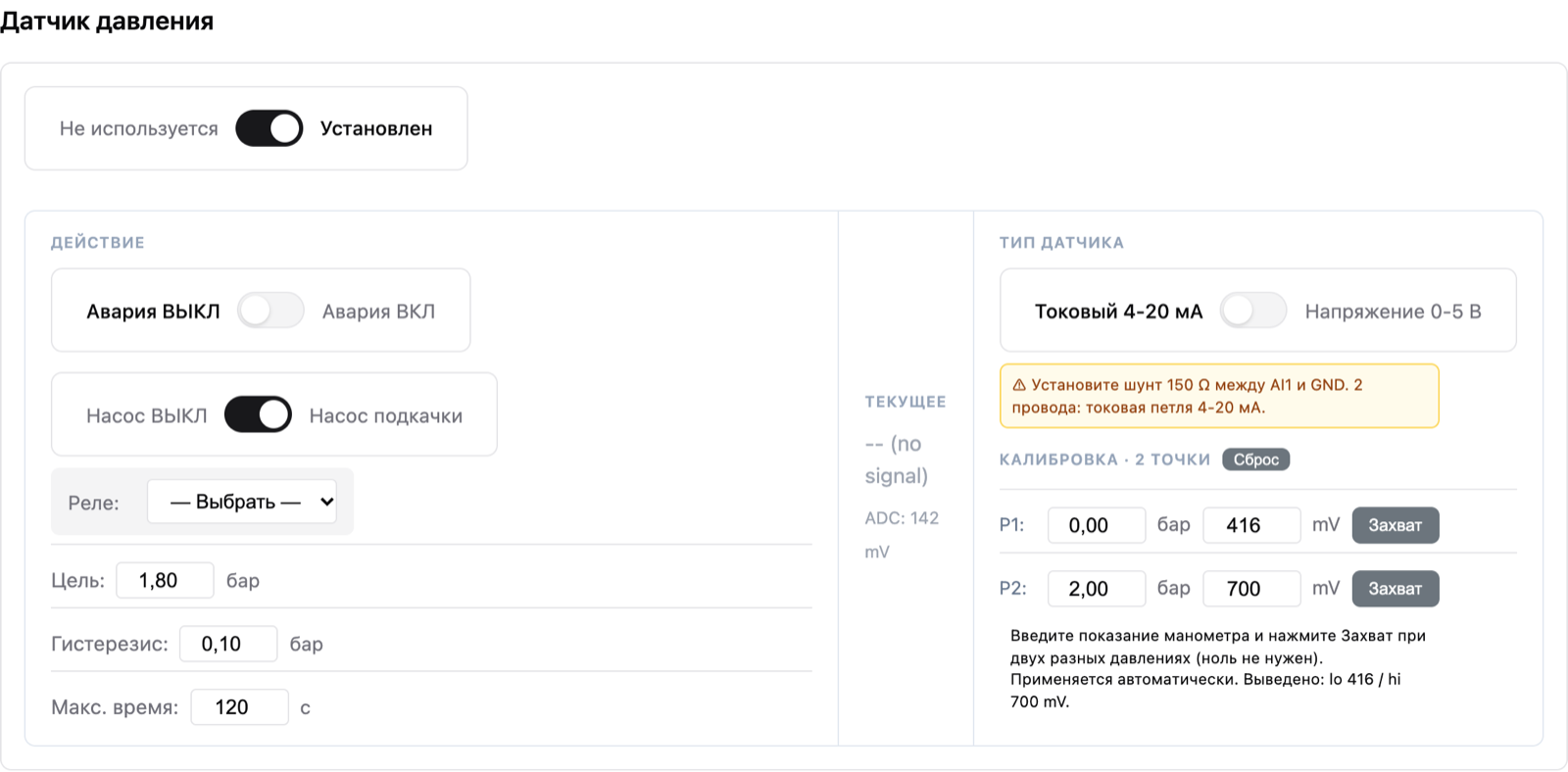Click the Напряжение 0-5 В label
Viewport: 1568px width, 772px height.
[1393, 312]
